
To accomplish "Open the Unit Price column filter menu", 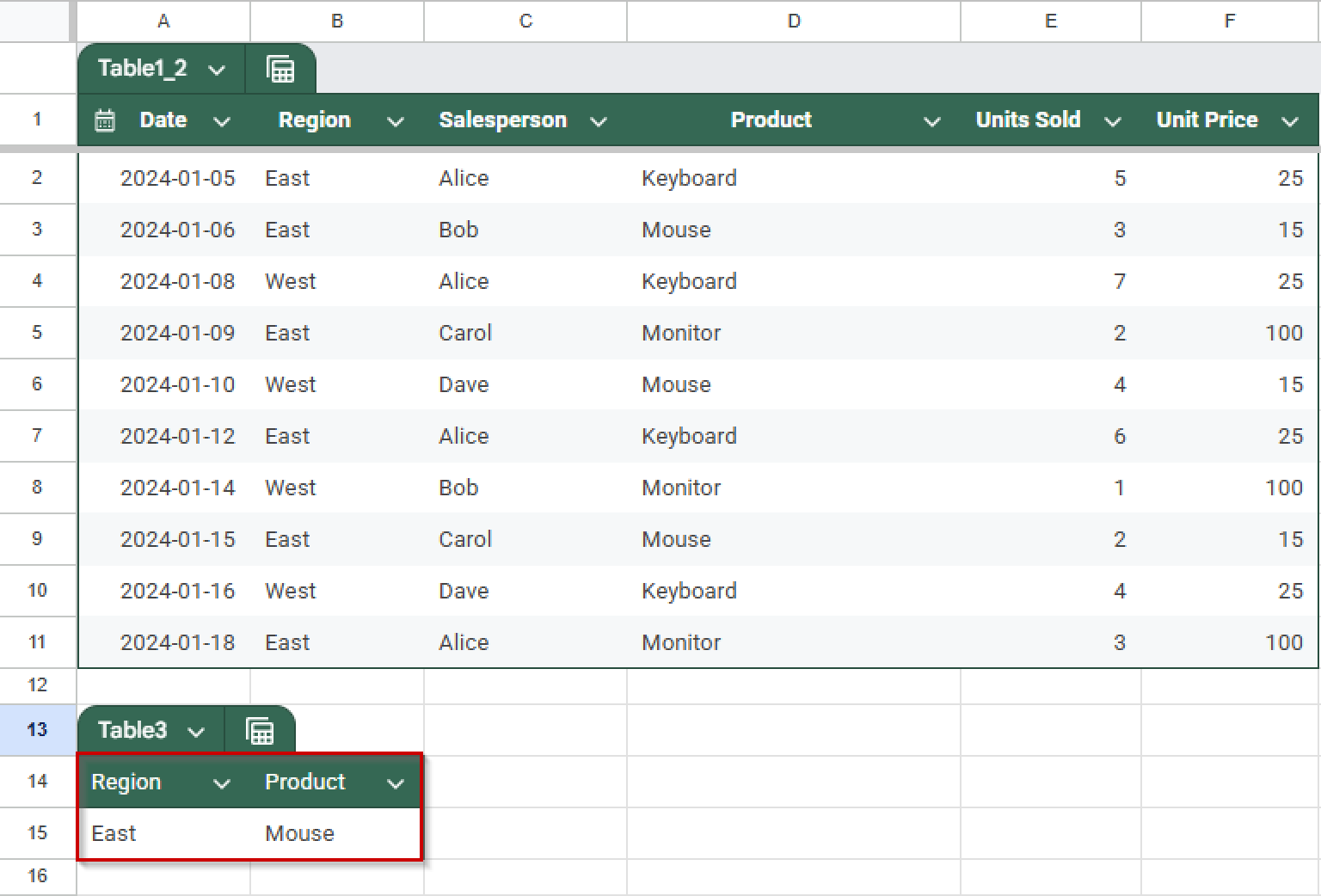I will point(1290,121).
